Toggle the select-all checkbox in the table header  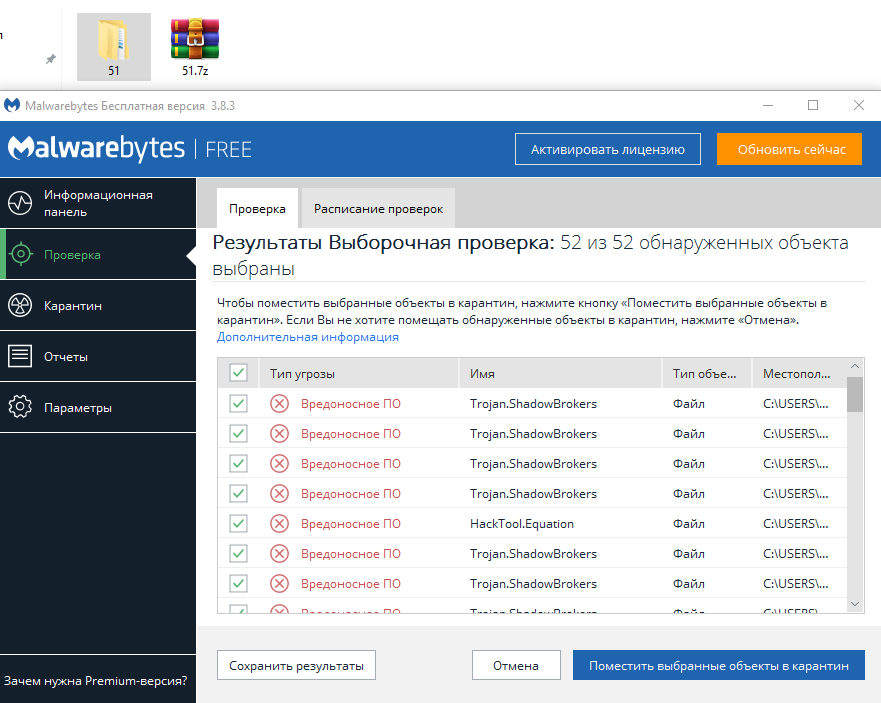pos(238,373)
